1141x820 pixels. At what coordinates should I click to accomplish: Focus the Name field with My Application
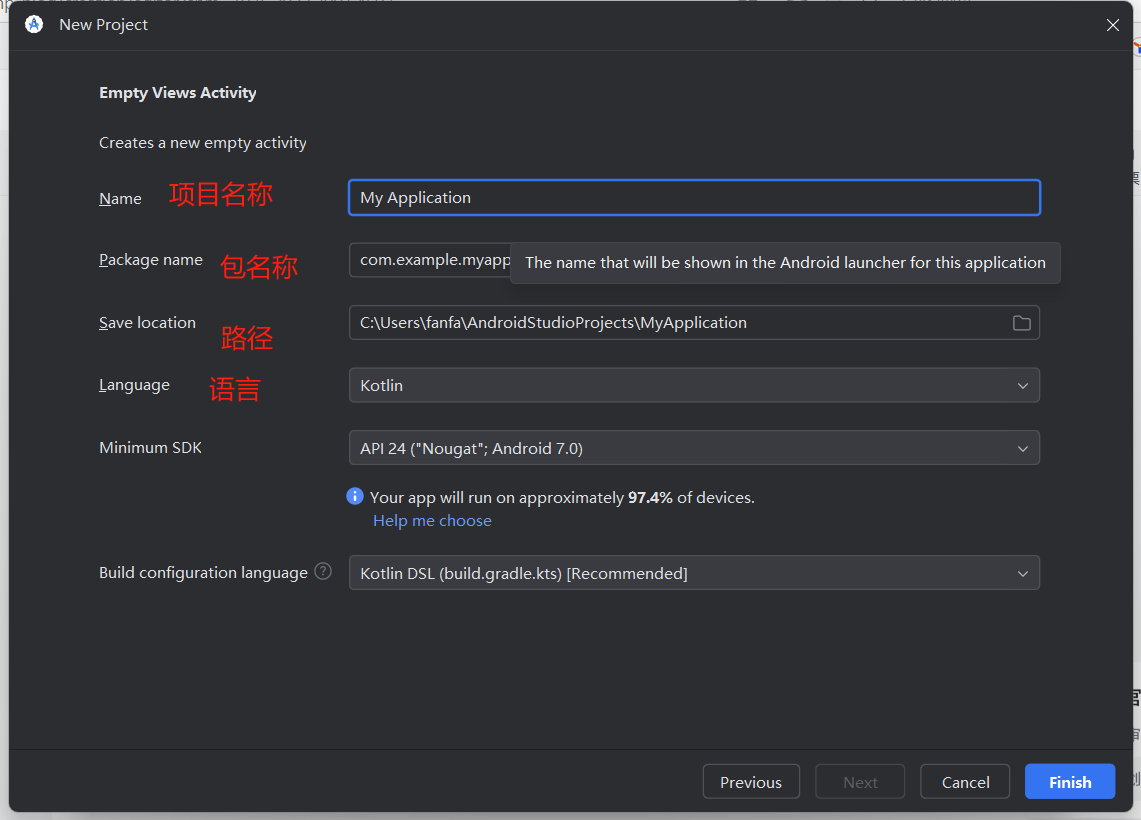(x=694, y=198)
